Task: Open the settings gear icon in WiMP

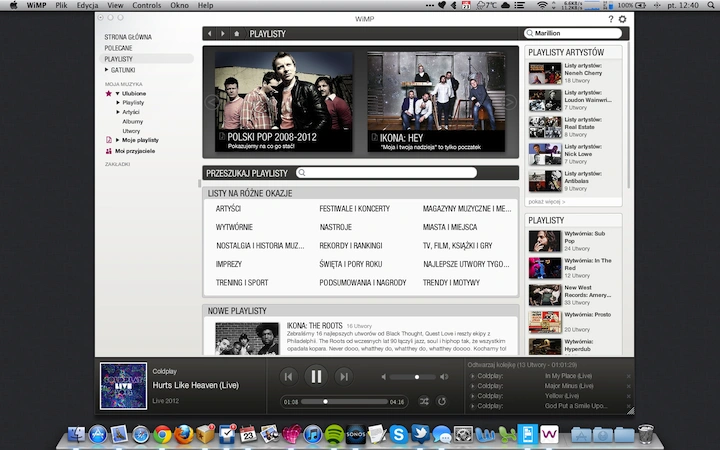Action: click(x=623, y=19)
